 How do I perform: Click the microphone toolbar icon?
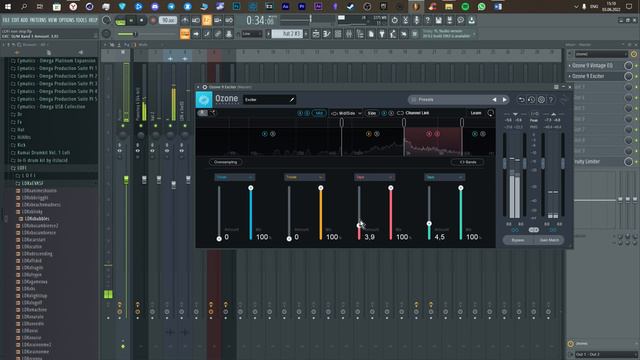point(416,20)
